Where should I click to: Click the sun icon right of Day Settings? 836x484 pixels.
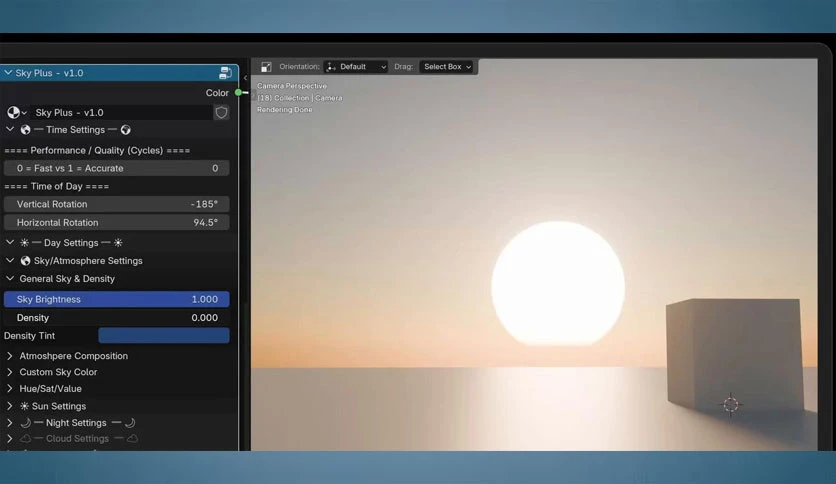point(118,243)
